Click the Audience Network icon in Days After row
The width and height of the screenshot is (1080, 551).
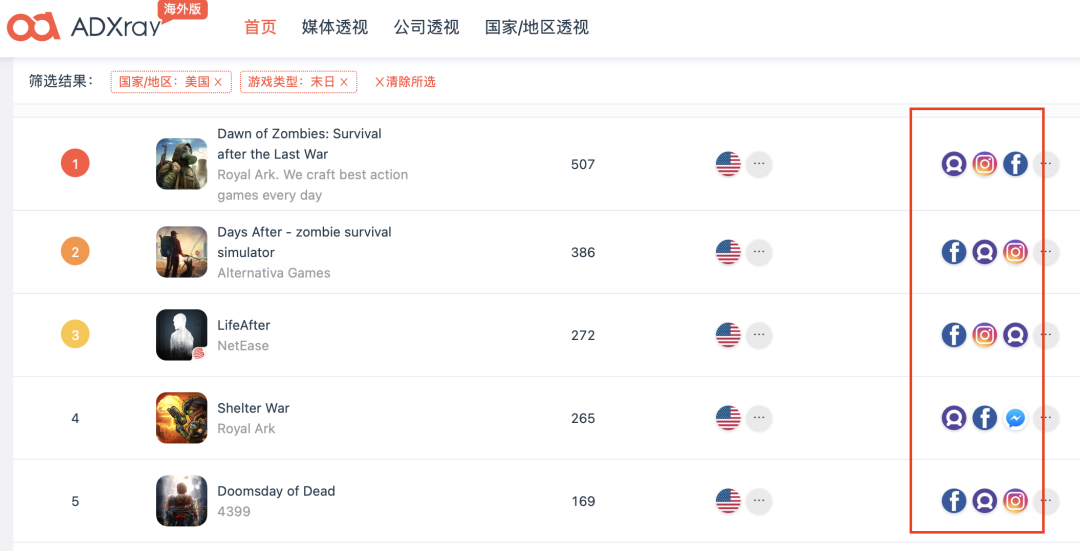(985, 252)
